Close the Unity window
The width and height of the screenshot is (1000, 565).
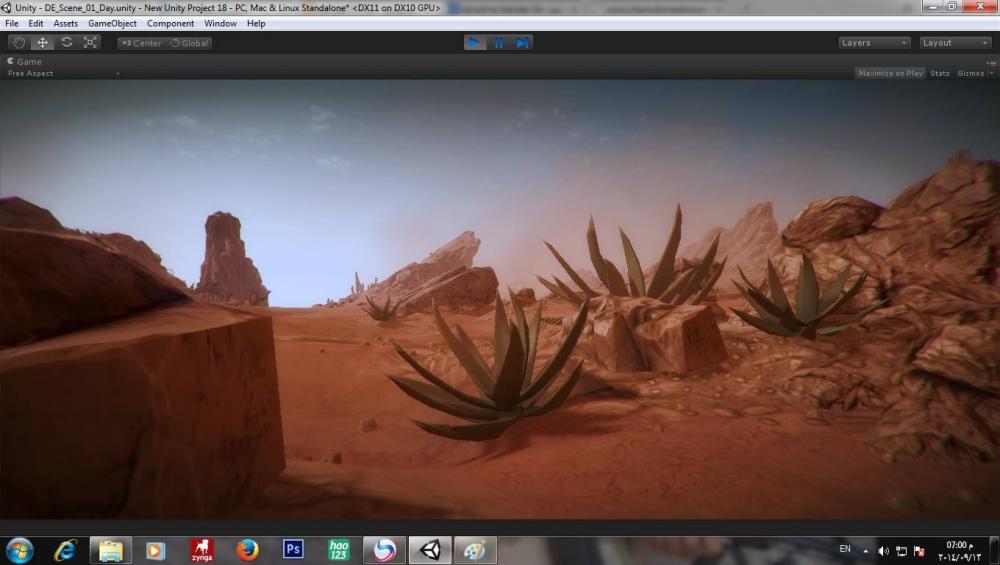(980, 6)
